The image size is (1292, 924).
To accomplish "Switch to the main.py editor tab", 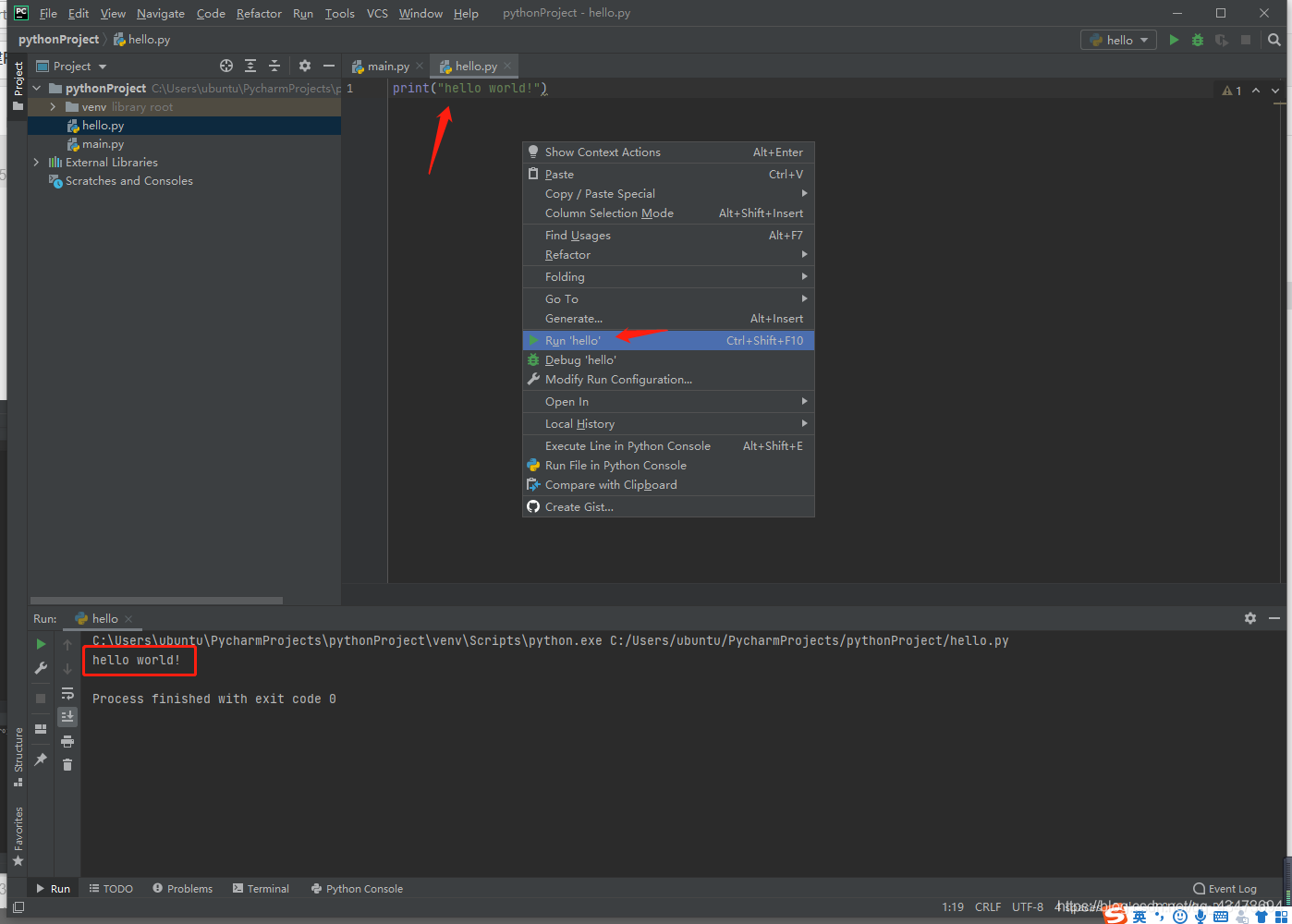I will click(381, 67).
